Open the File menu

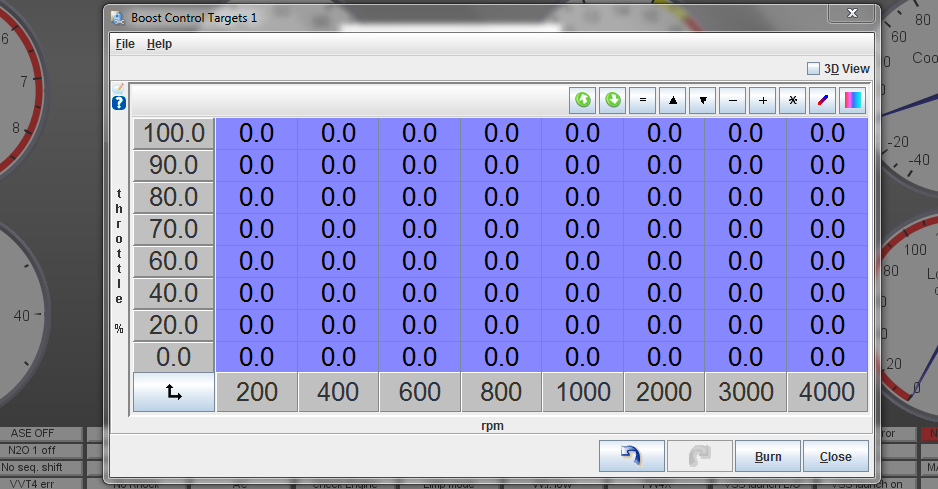(x=125, y=44)
